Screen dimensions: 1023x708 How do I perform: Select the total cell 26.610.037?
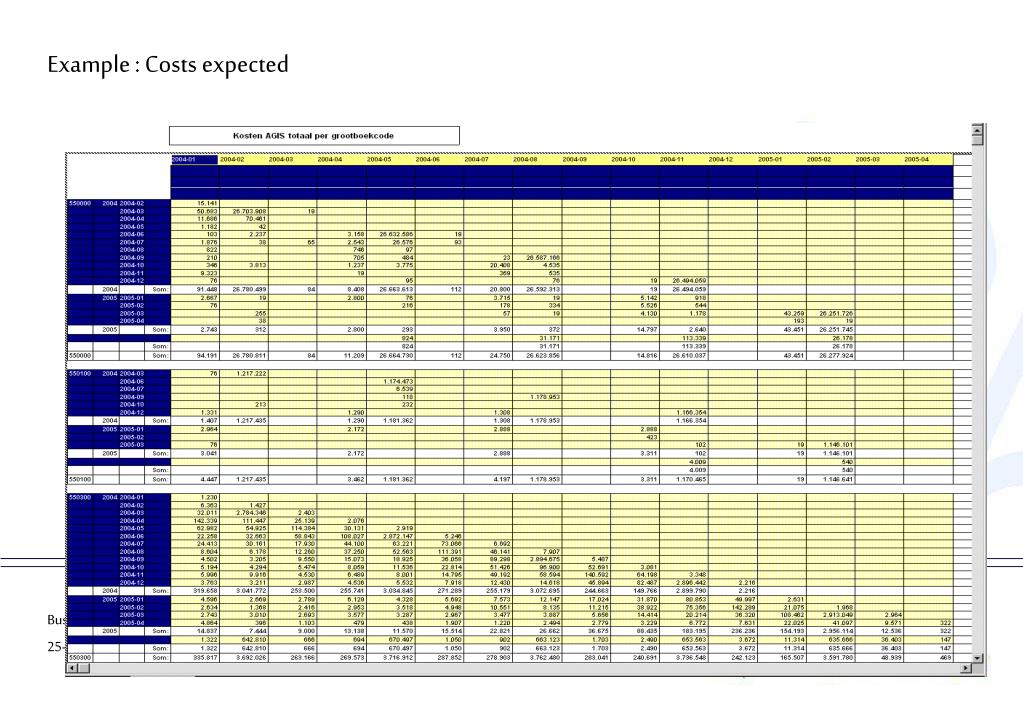pyautogui.click(x=684, y=356)
